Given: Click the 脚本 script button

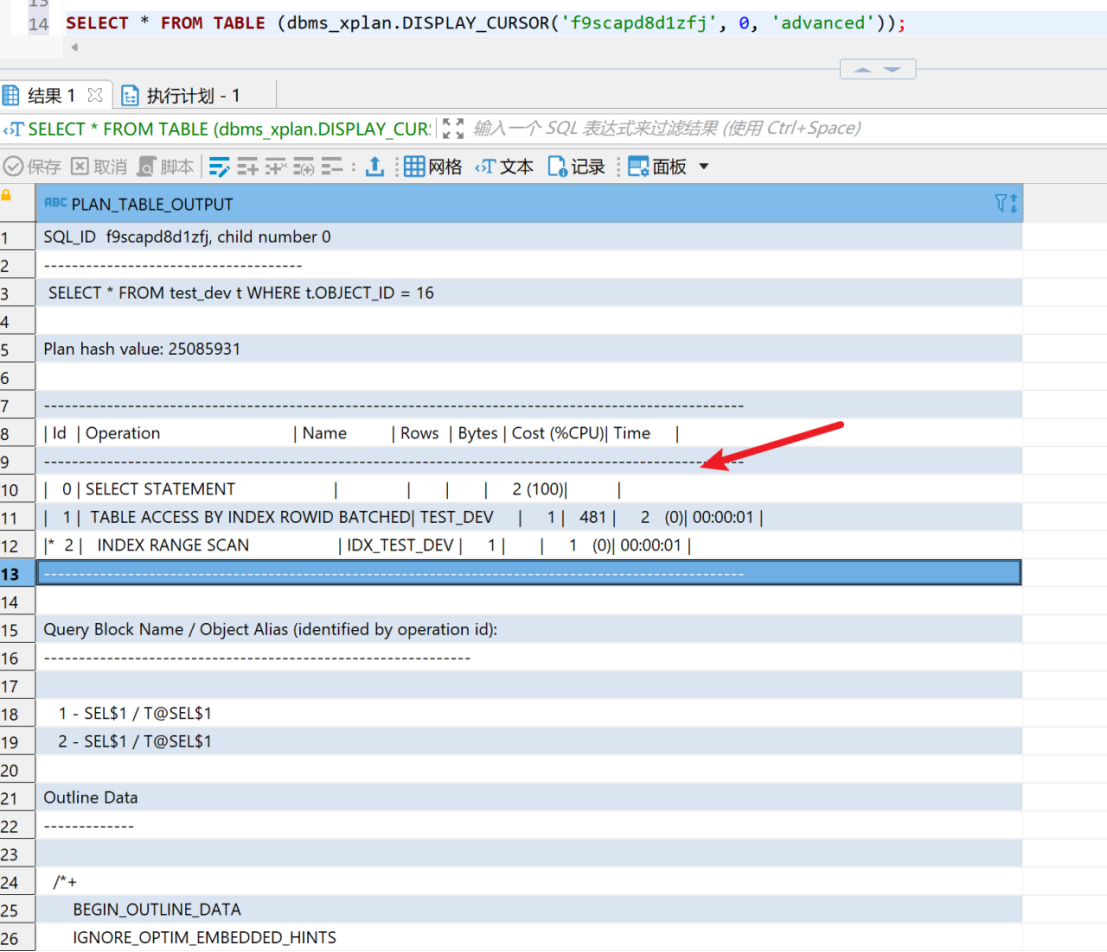Looking at the screenshot, I should click(x=166, y=167).
